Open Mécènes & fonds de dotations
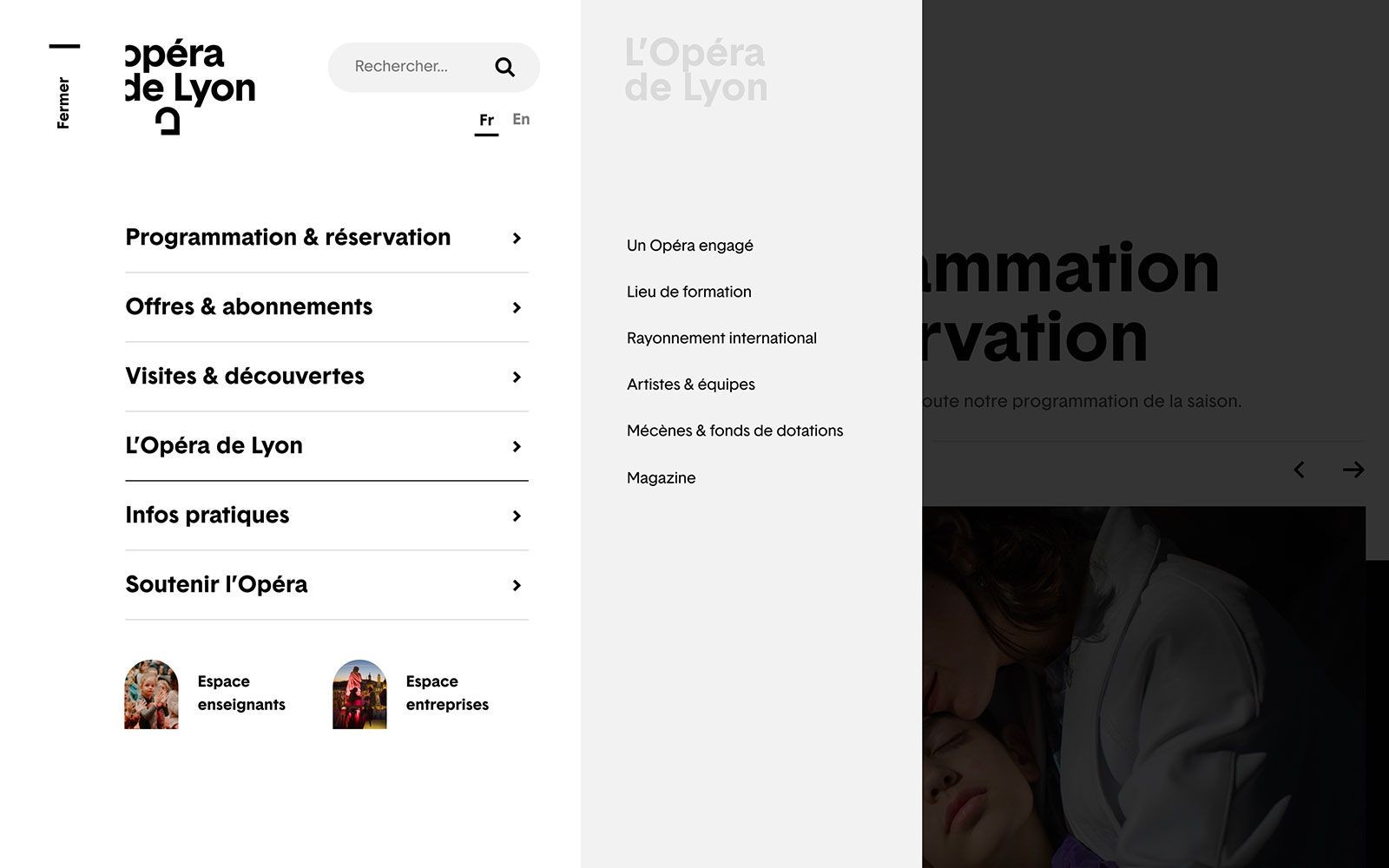Image resolution: width=1389 pixels, height=868 pixels. (735, 431)
